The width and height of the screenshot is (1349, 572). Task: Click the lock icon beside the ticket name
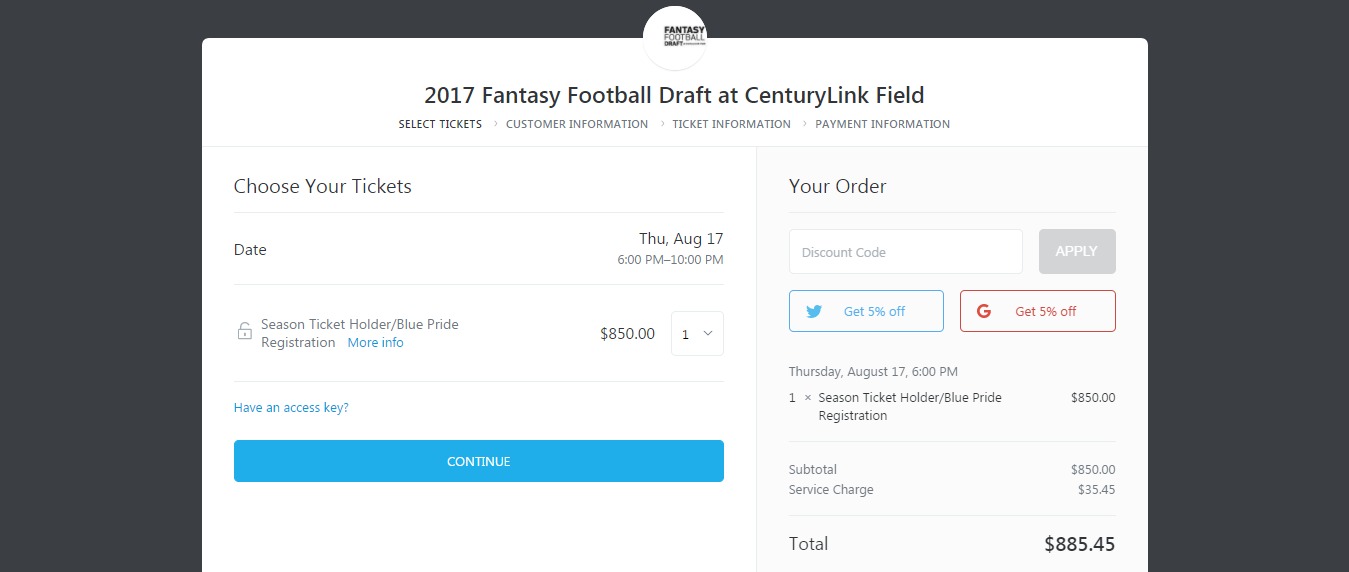(x=245, y=332)
